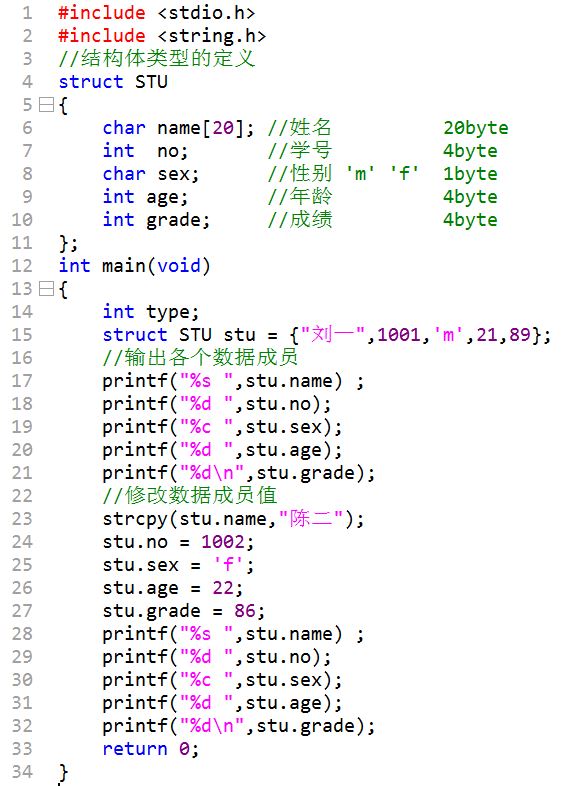
Task: Click the stu.grade = 86 assignment
Action: [183, 611]
